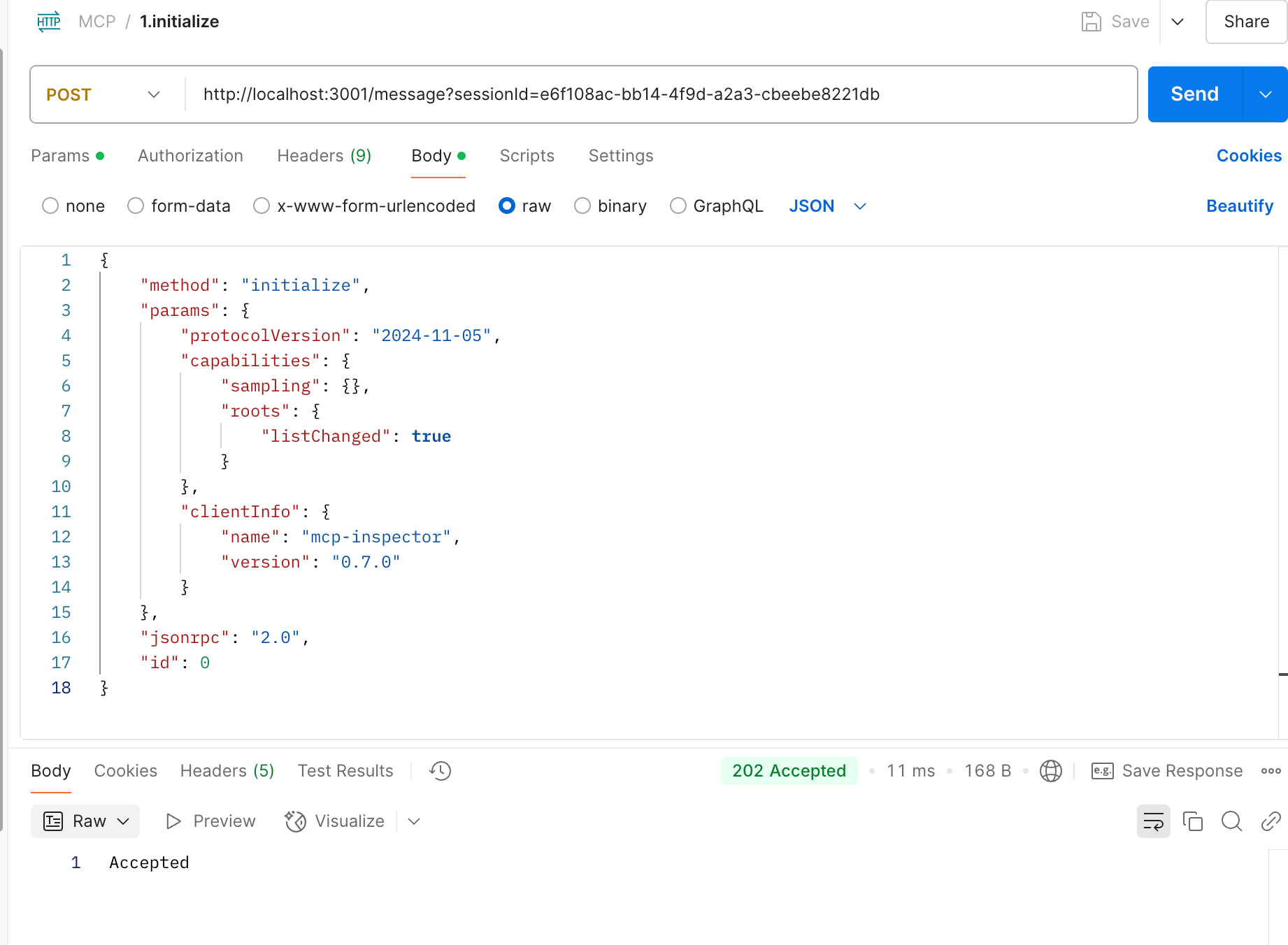Click the Save button label
The width and height of the screenshot is (1288, 945).
[x=1130, y=22]
